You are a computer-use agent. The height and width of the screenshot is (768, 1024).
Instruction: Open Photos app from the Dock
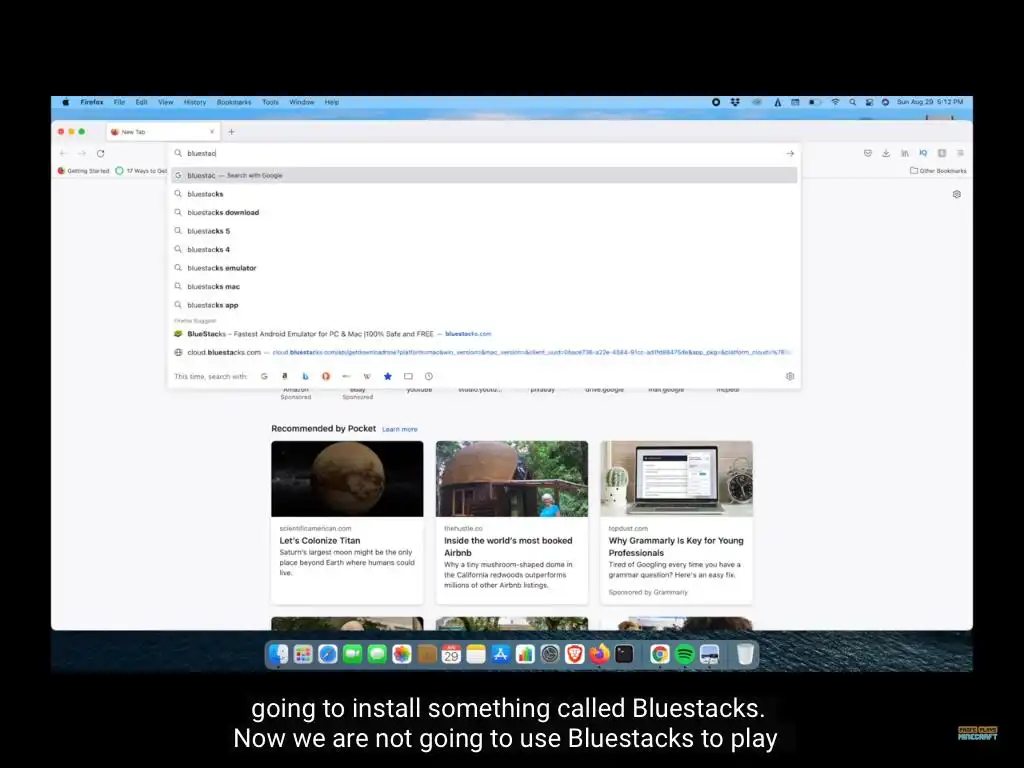point(402,654)
